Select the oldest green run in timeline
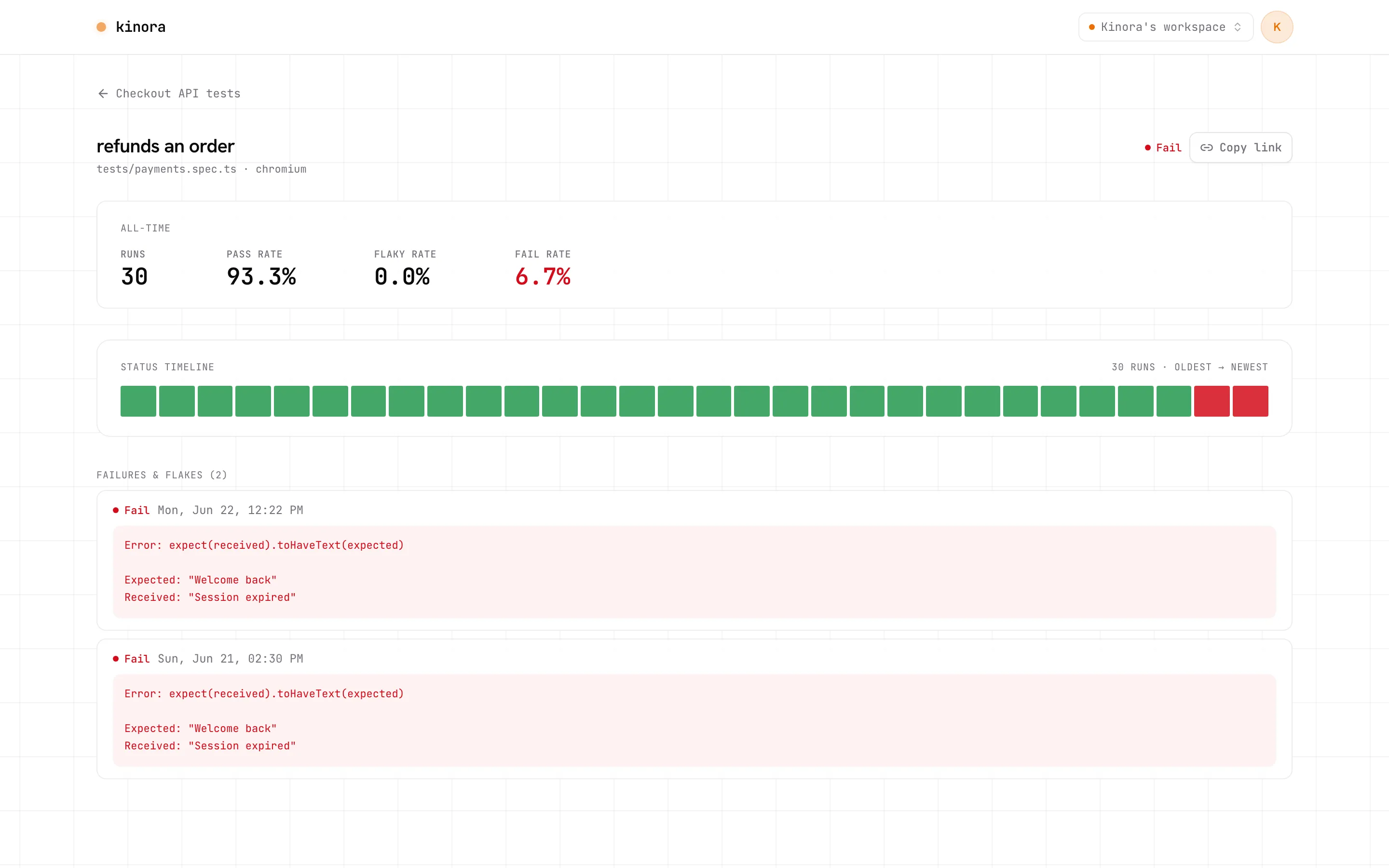Image resolution: width=1389 pixels, height=868 pixels. [138, 401]
